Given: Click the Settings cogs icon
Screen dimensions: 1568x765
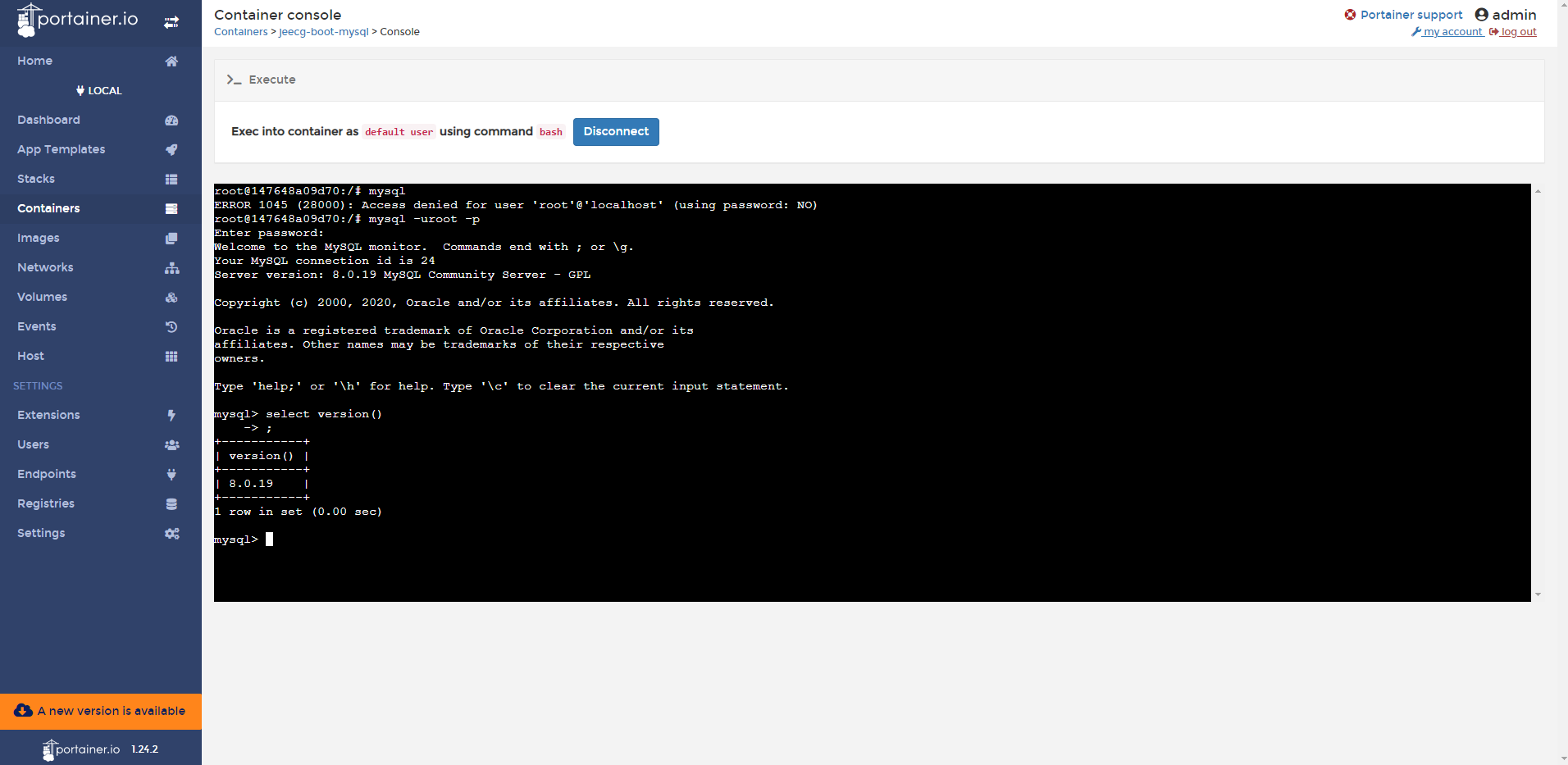Looking at the screenshot, I should click(171, 534).
